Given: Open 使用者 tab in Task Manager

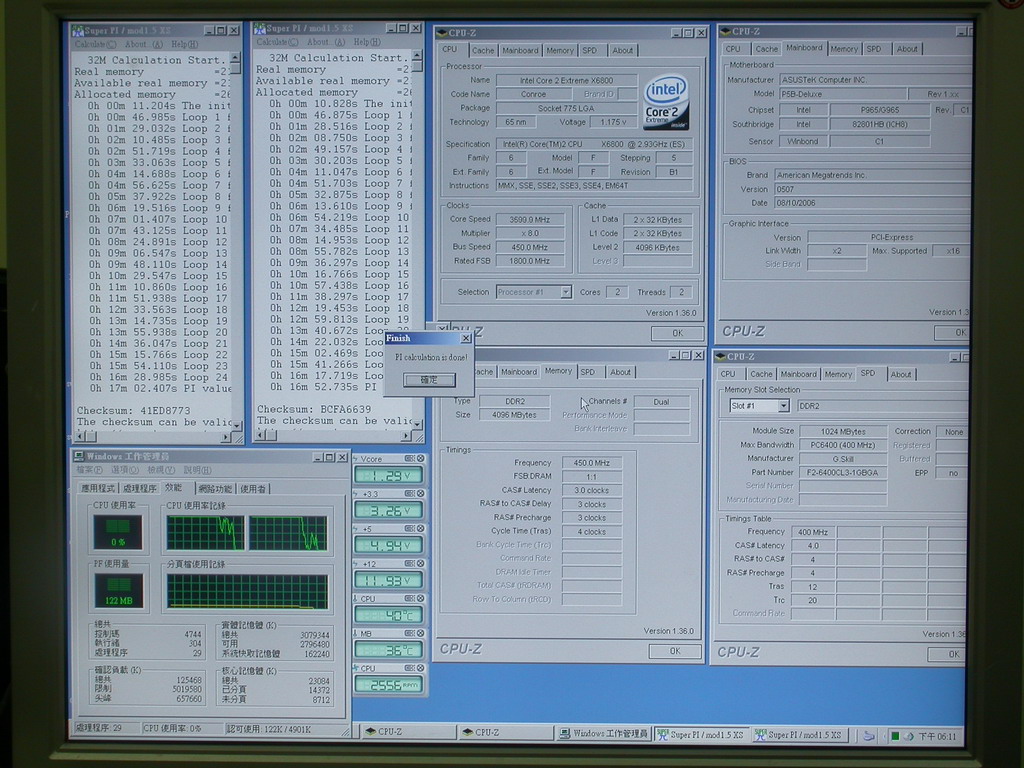Looking at the screenshot, I should point(253,488).
